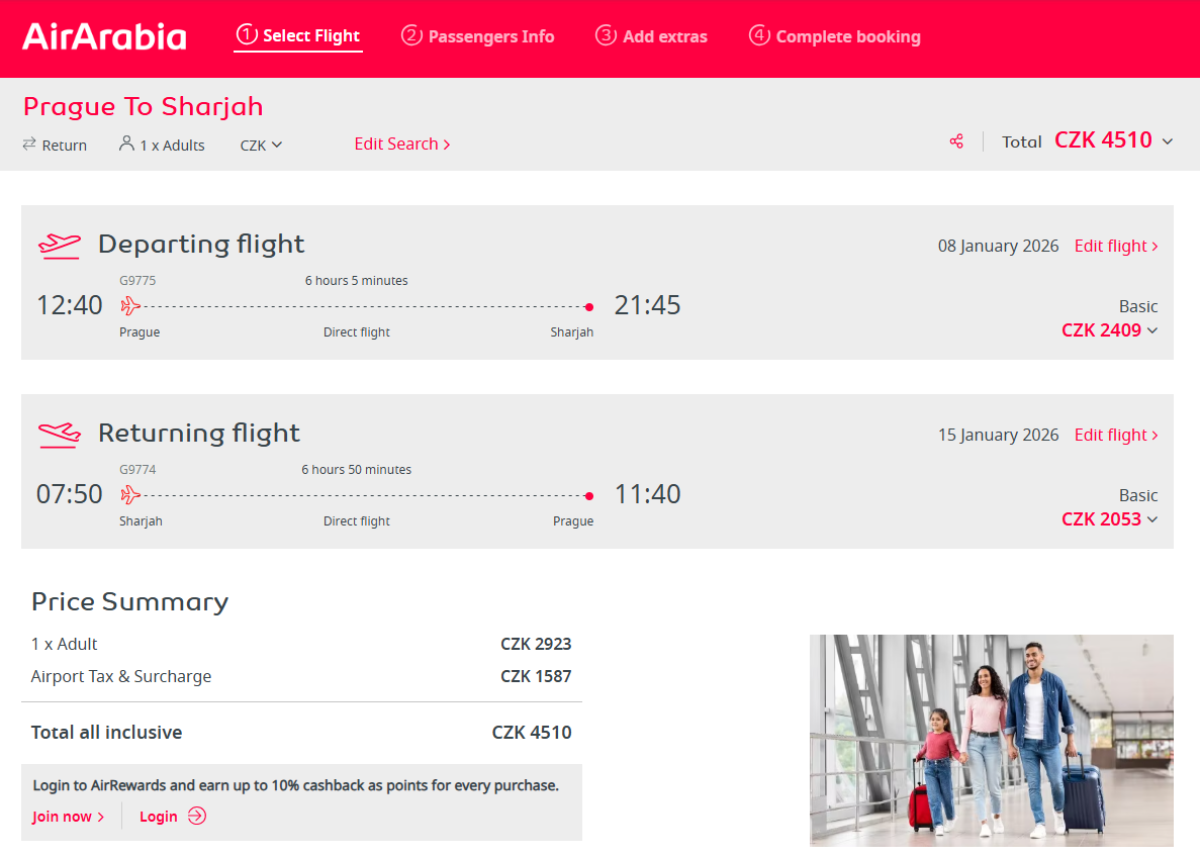Image resolution: width=1200 pixels, height=858 pixels.
Task: Click the departing flight takeoff plane icon
Action: (x=59, y=245)
